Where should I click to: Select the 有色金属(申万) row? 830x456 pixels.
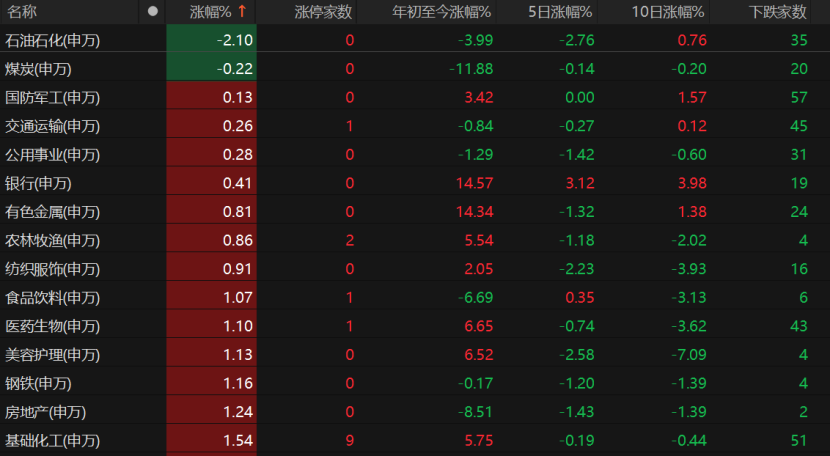click(415, 211)
